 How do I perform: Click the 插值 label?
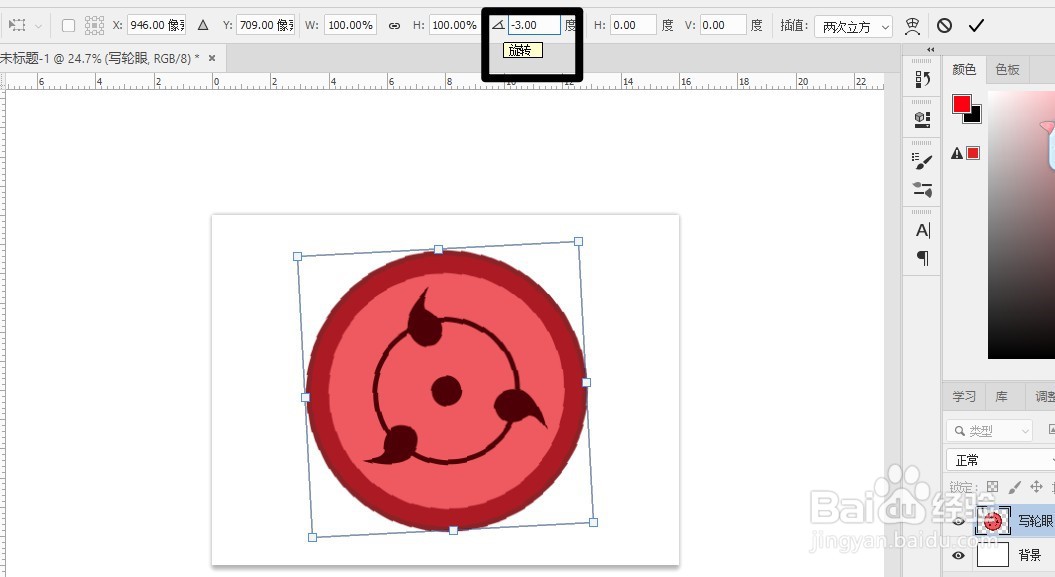point(794,26)
